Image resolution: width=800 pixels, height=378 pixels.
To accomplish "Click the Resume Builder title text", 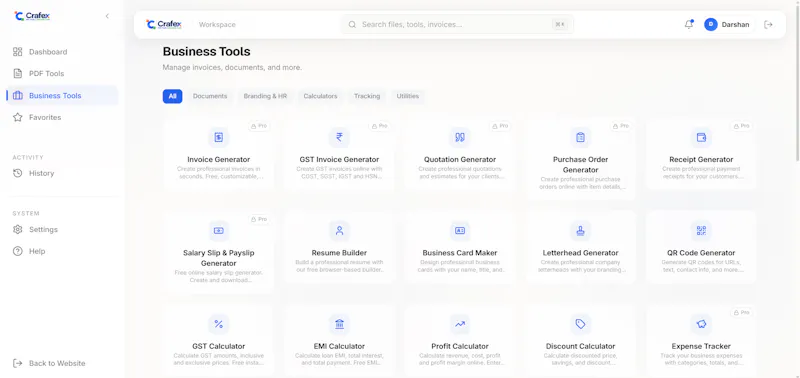I will click(339, 253).
